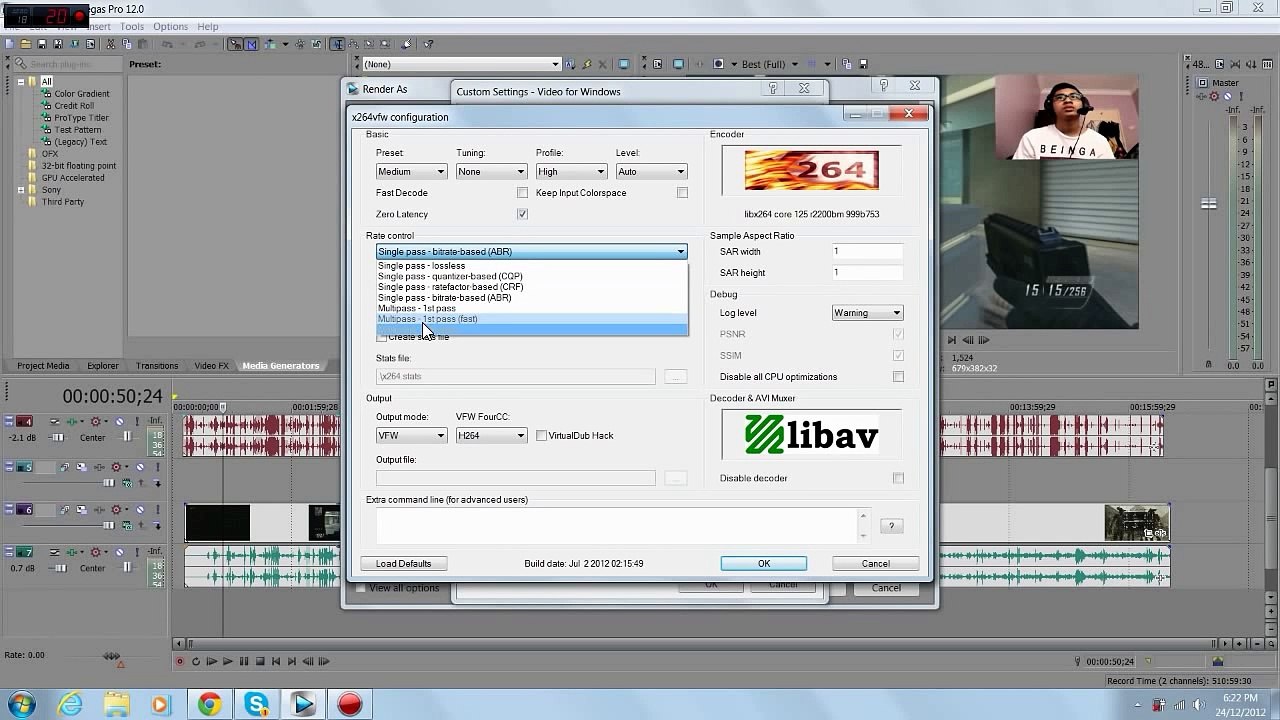Mute the Master bus
Screen dimensions: 1280x720
pyautogui.click(x=1227, y=96)
